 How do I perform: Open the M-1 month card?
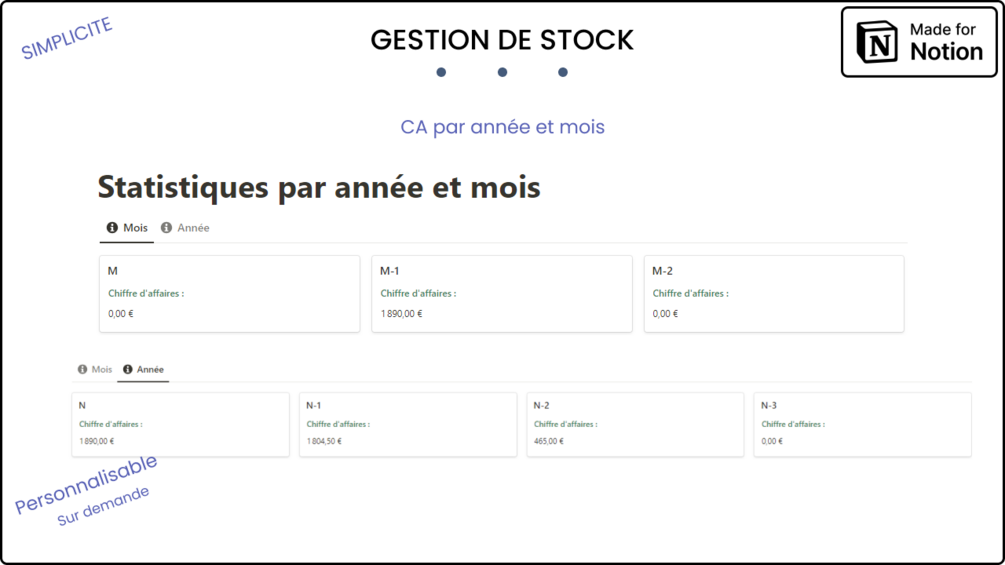[502, 293]
